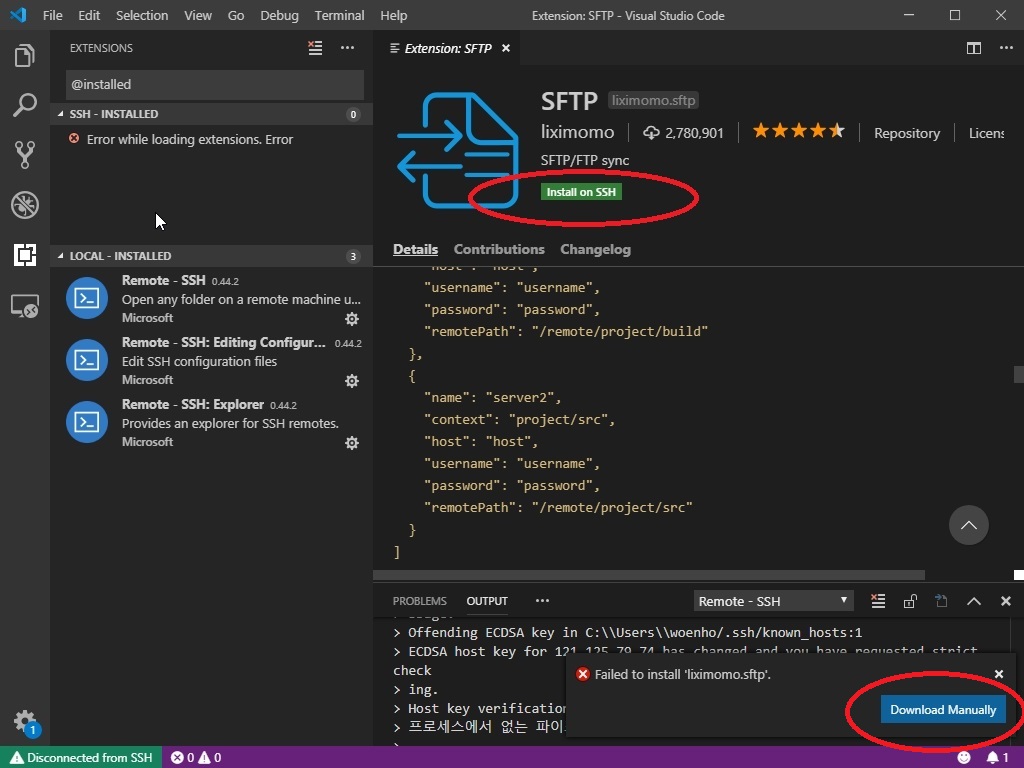The height and width of the screenshot is (768, 1024).
Task: Open the Remote Explorer view icon
Action: [x=25, y=306]
